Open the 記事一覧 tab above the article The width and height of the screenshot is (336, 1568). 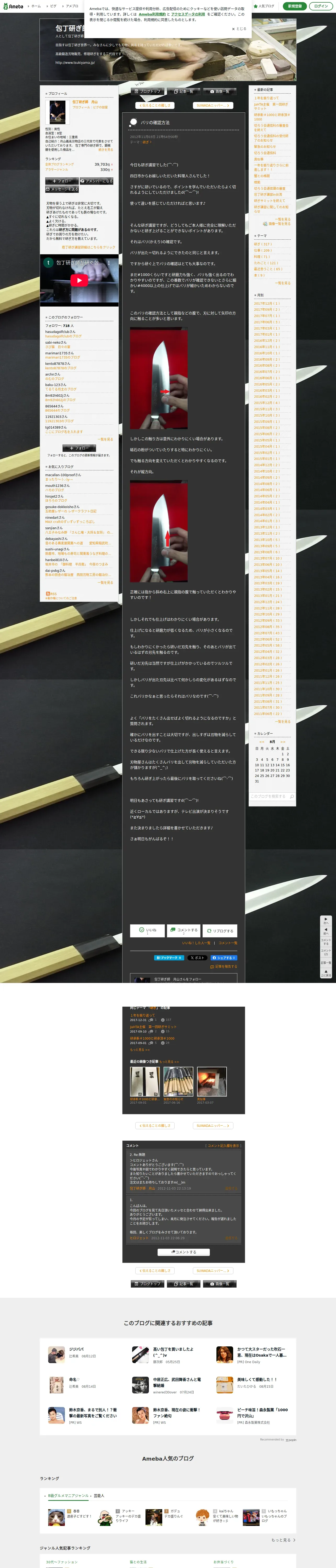coord(183,91)
